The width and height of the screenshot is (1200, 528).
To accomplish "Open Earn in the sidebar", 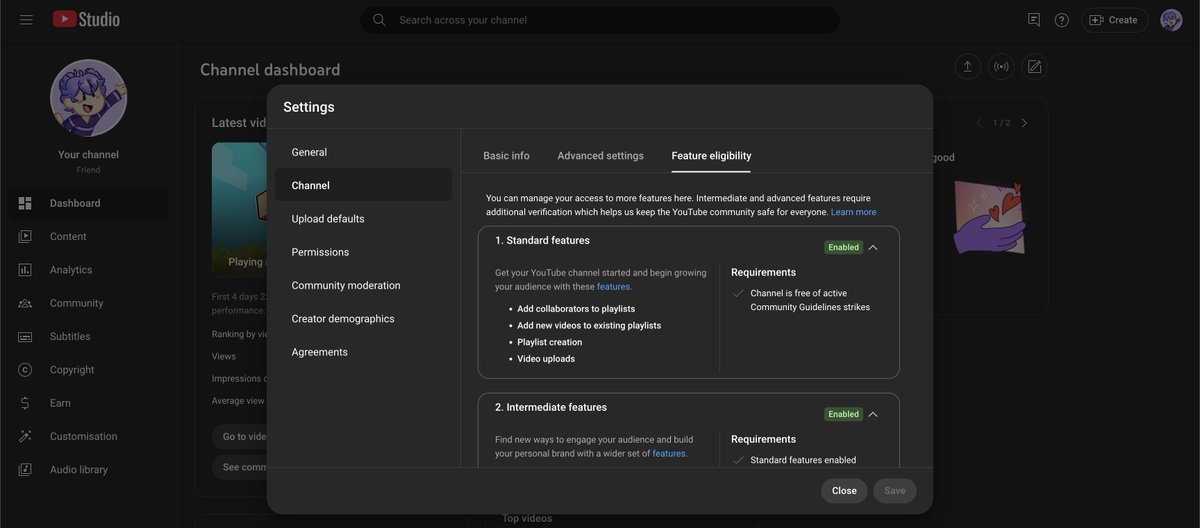I will point(88,403).
